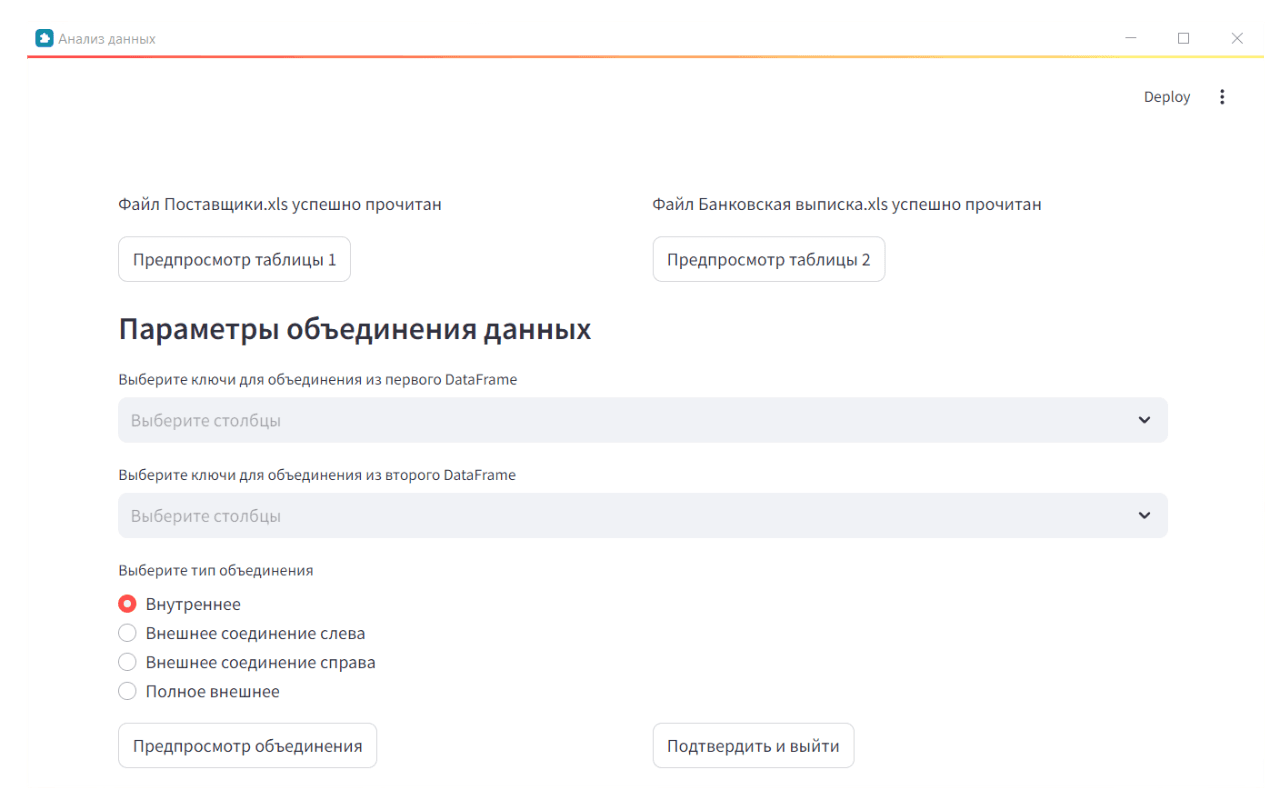Expand the second DataFrame keys dropdown chevron

click(x=1144, y=515)
